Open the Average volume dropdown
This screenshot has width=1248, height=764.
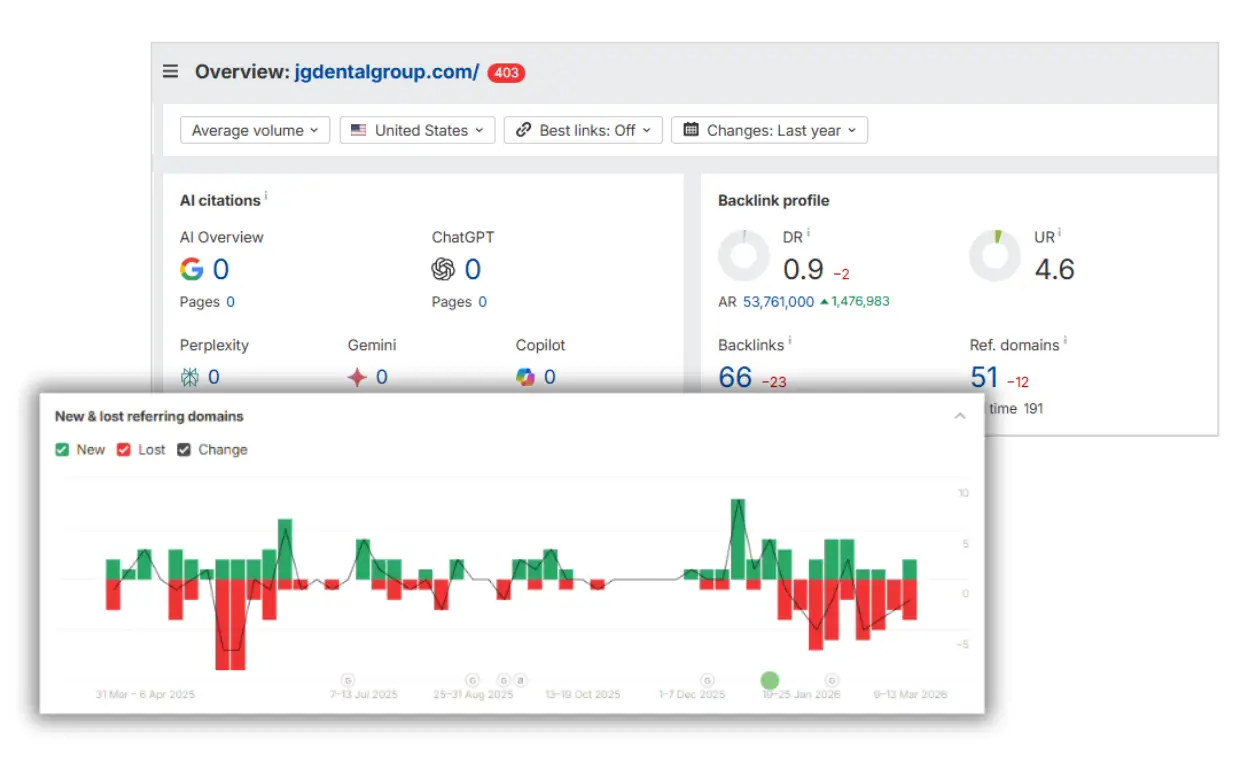pos(254,129)
